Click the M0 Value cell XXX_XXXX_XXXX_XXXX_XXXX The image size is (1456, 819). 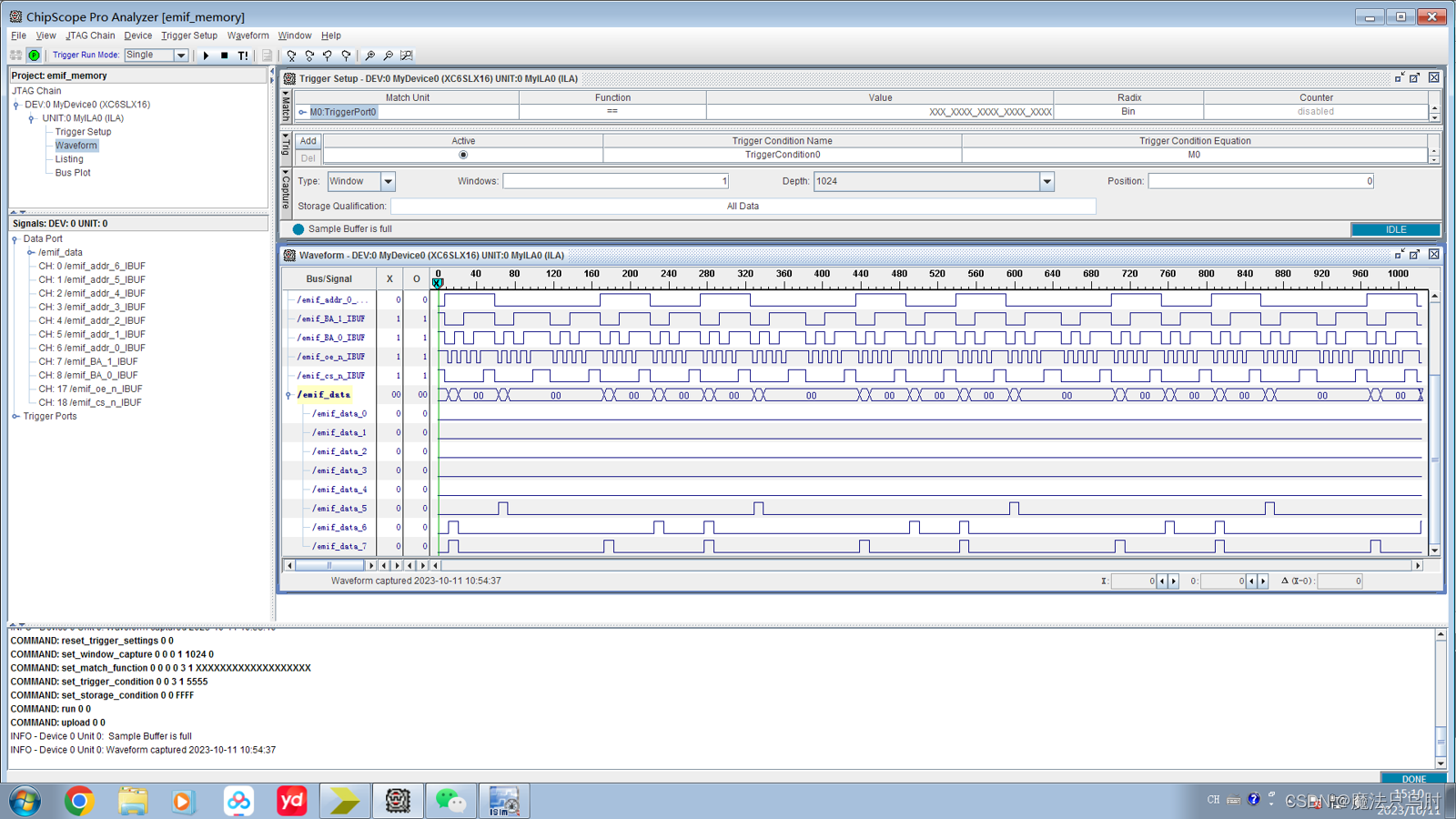click(880, 112)
